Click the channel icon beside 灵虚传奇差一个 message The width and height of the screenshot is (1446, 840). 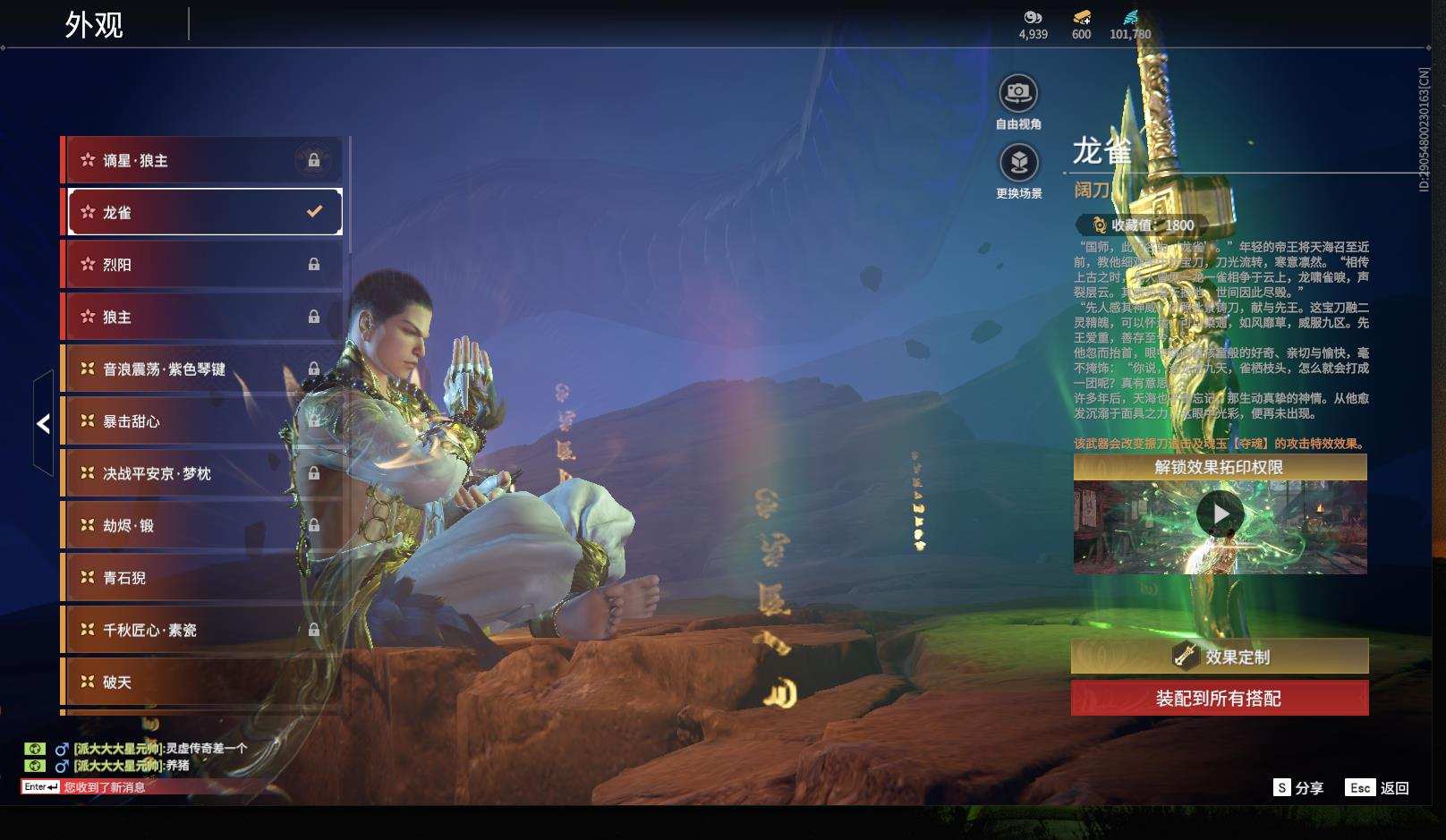tap(34, 749)
